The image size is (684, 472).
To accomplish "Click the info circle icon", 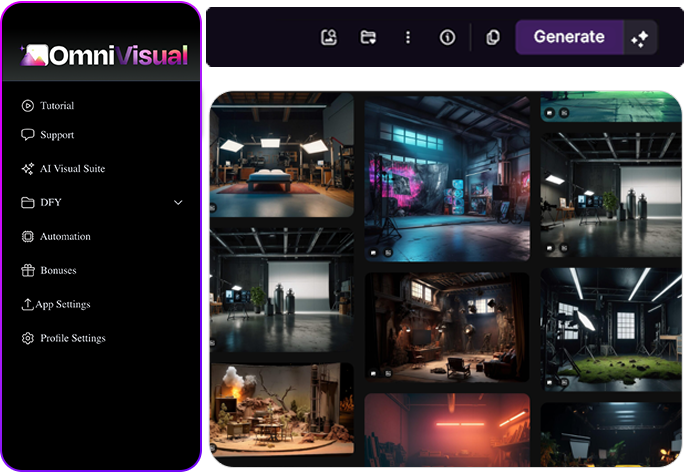I will point(447,37).
